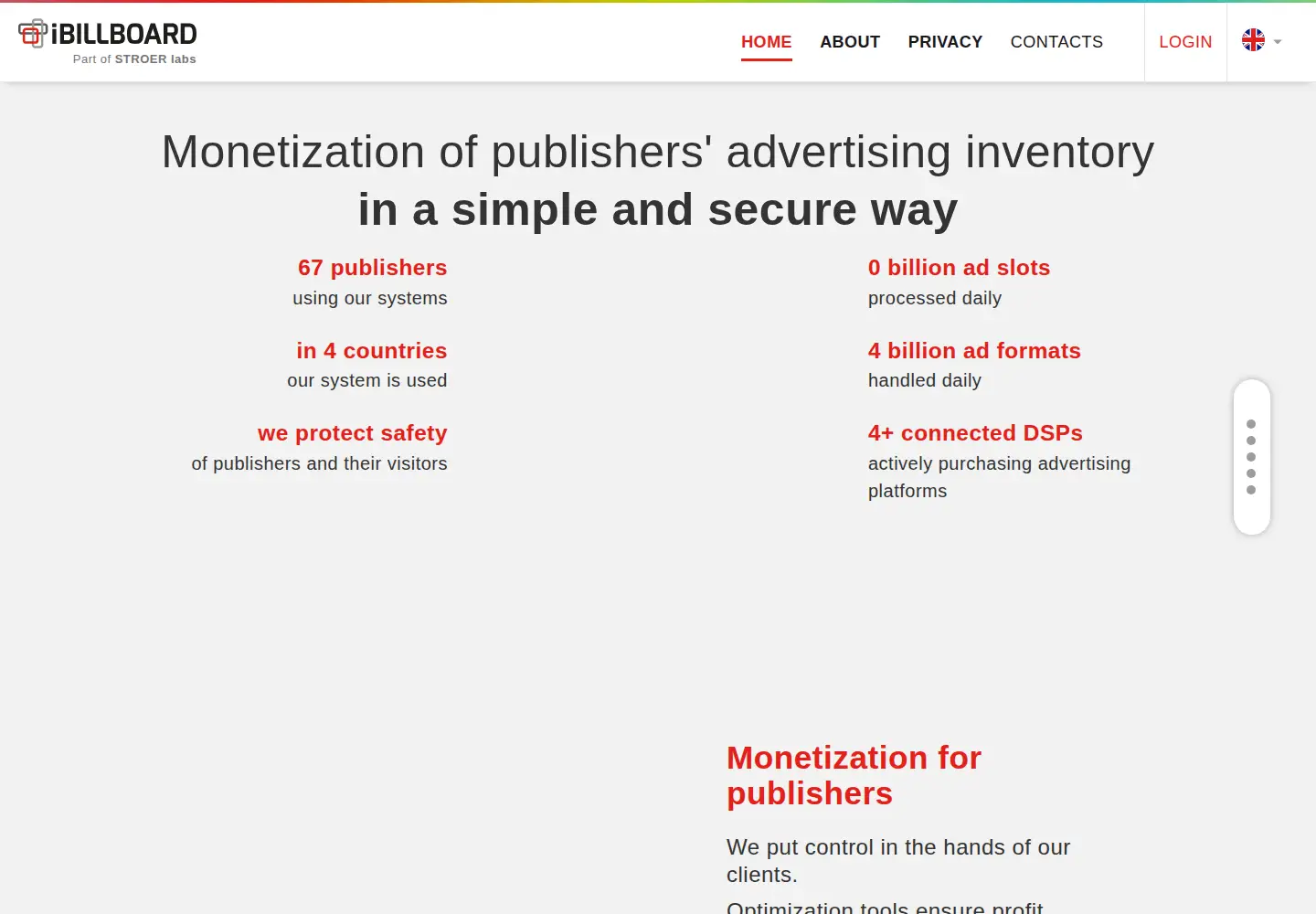Expand the language dropdown arrow
The width and height of the screenshot is (1316, 914).
pyautogui.click(x=1278, y=42)
